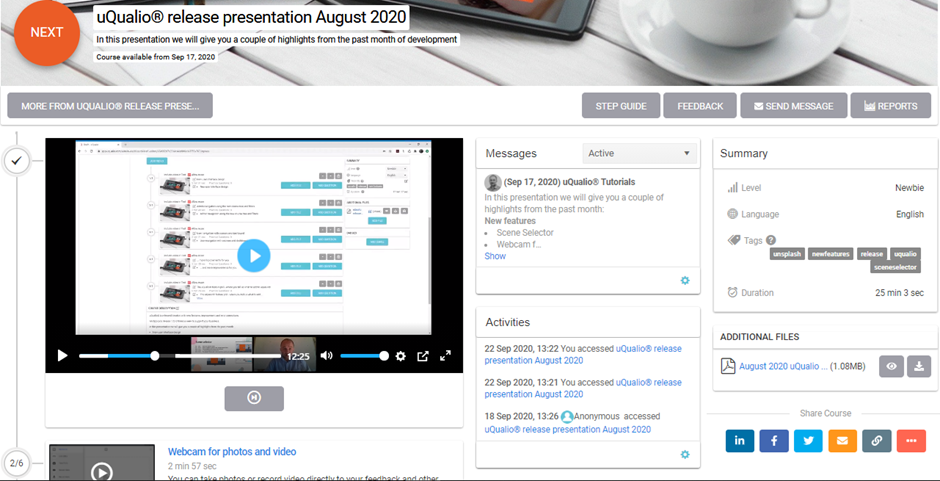Open Activities panel settings gear
This screenshot has height=481, width=940.
click(685, 455)
